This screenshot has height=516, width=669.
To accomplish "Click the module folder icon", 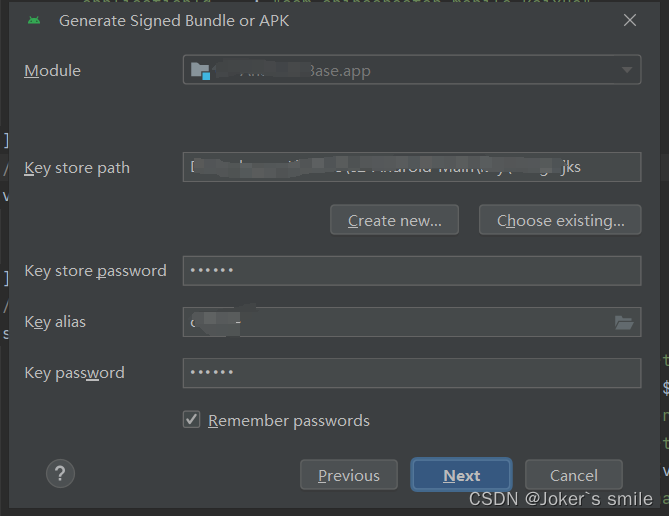I will click(x=200, y=70).
